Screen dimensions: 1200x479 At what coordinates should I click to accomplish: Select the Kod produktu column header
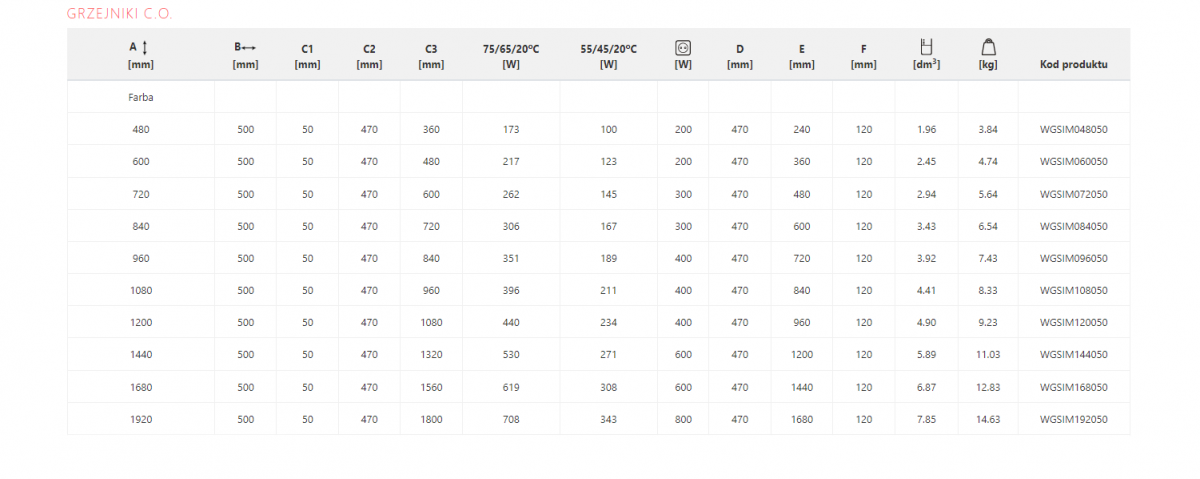click(1073, 65)
